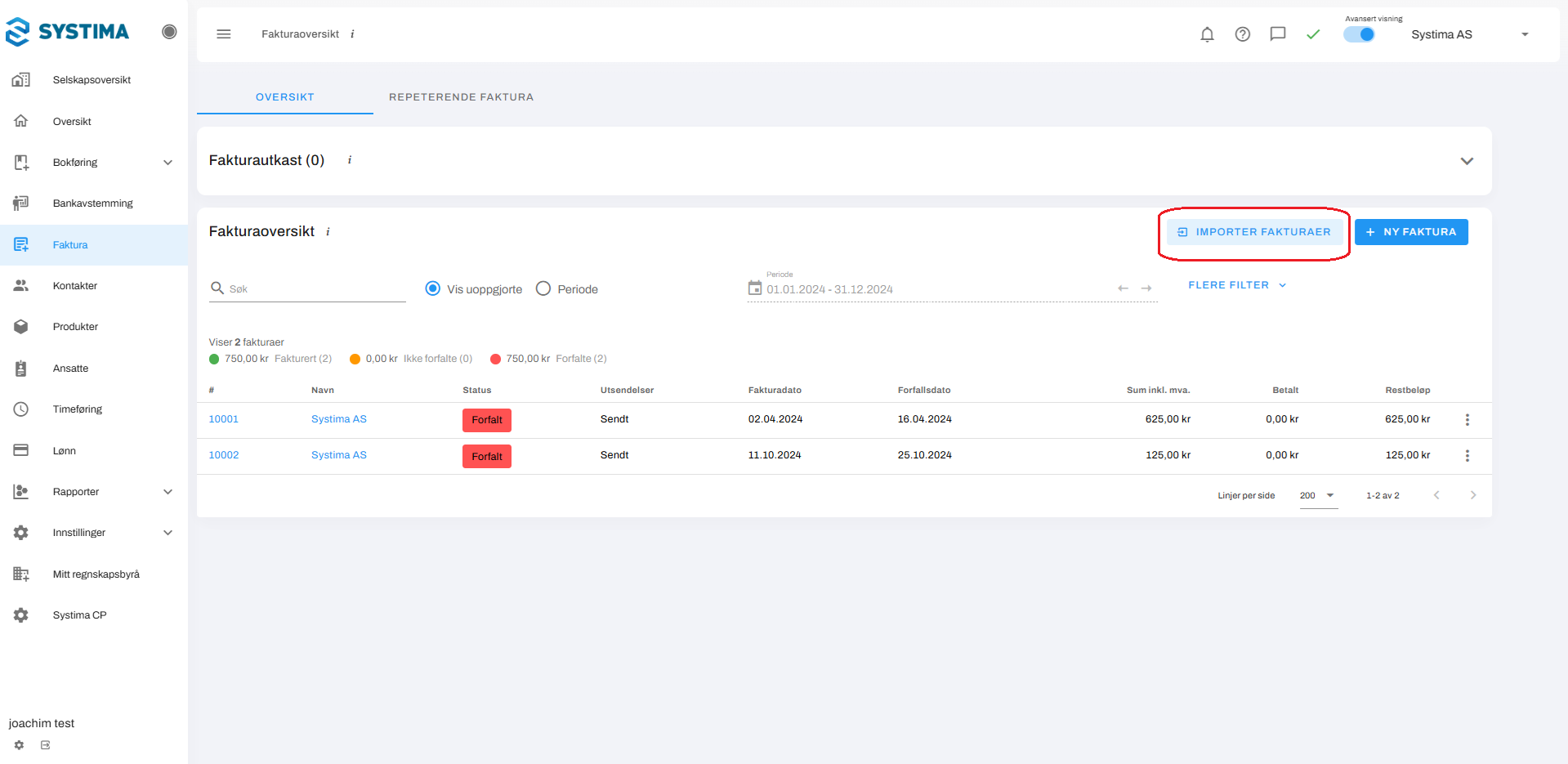Open Kontakter in sidebar
The height and width of the screenshot is (764, 1568).
point(94,286)
